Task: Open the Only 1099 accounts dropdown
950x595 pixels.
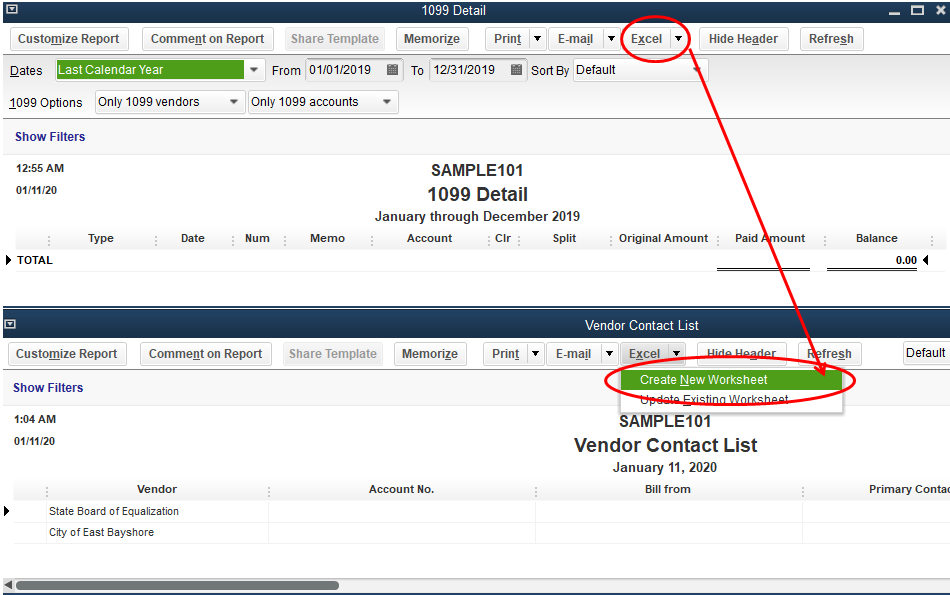Action: (387, 102)
